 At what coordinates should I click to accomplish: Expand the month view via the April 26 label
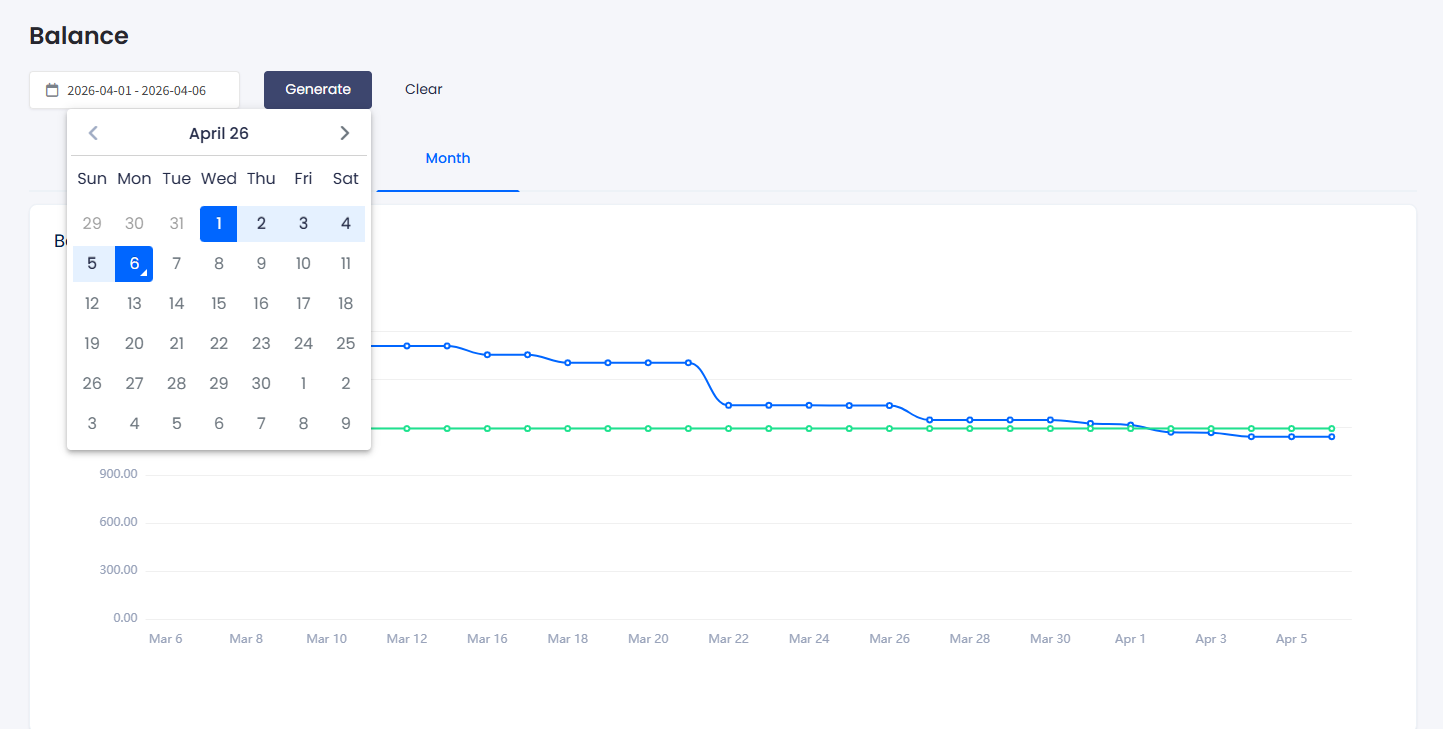219,132
